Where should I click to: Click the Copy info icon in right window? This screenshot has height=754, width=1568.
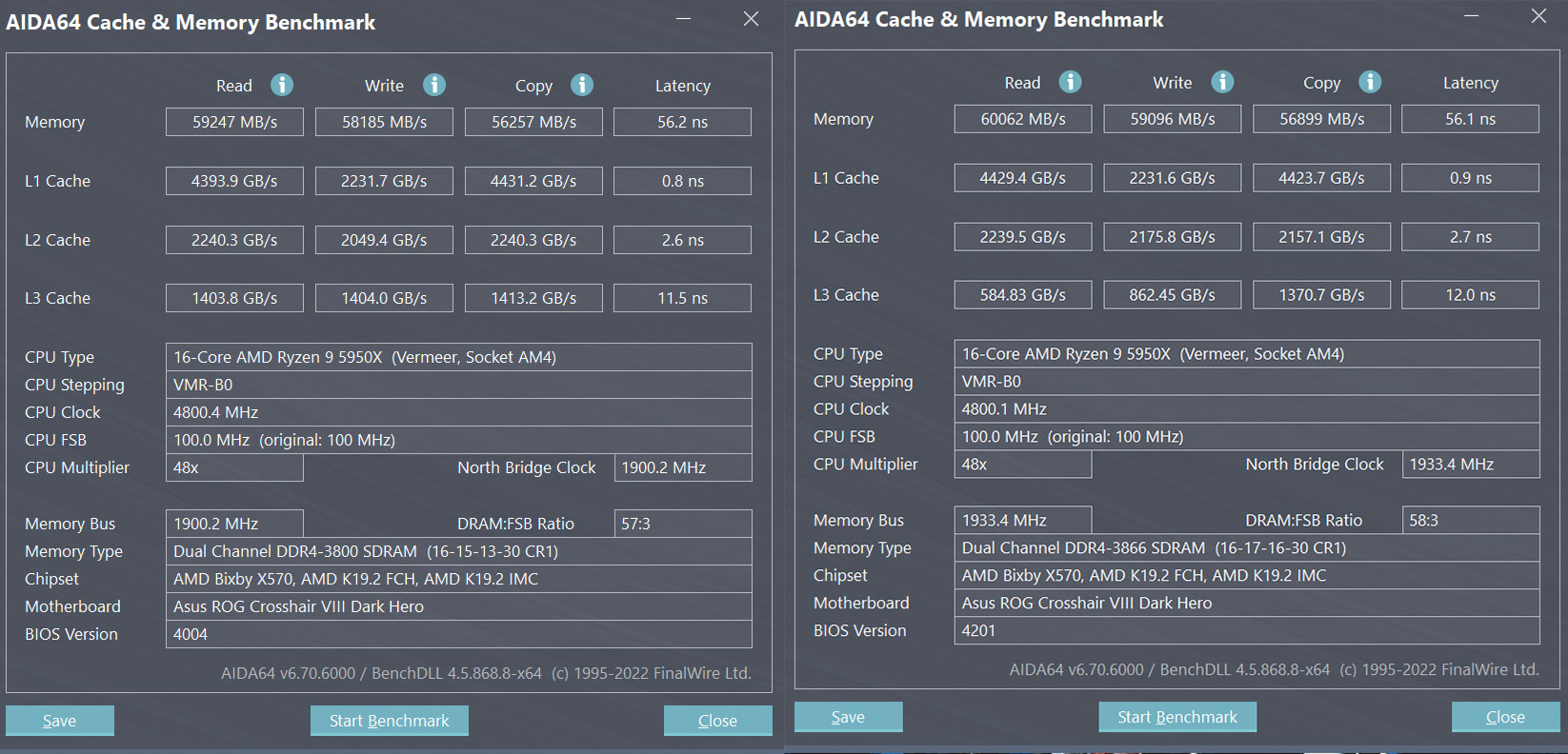pyautogui.click(x=1371, y=82)
